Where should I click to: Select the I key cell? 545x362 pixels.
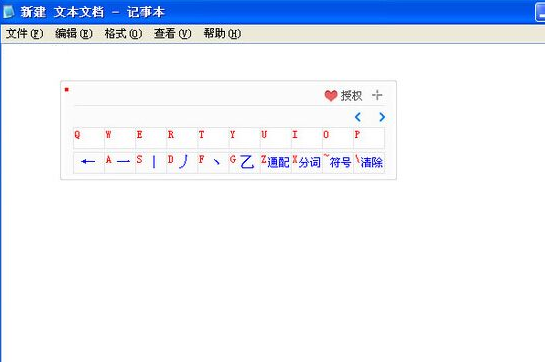pos(307,138)
